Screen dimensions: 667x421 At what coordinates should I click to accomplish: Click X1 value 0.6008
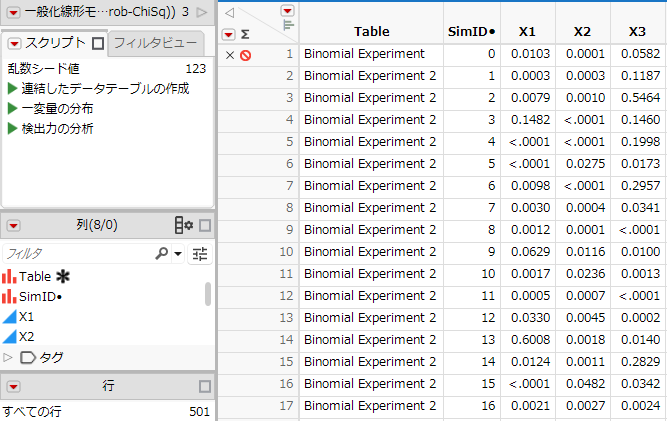(x=530, y=340)
